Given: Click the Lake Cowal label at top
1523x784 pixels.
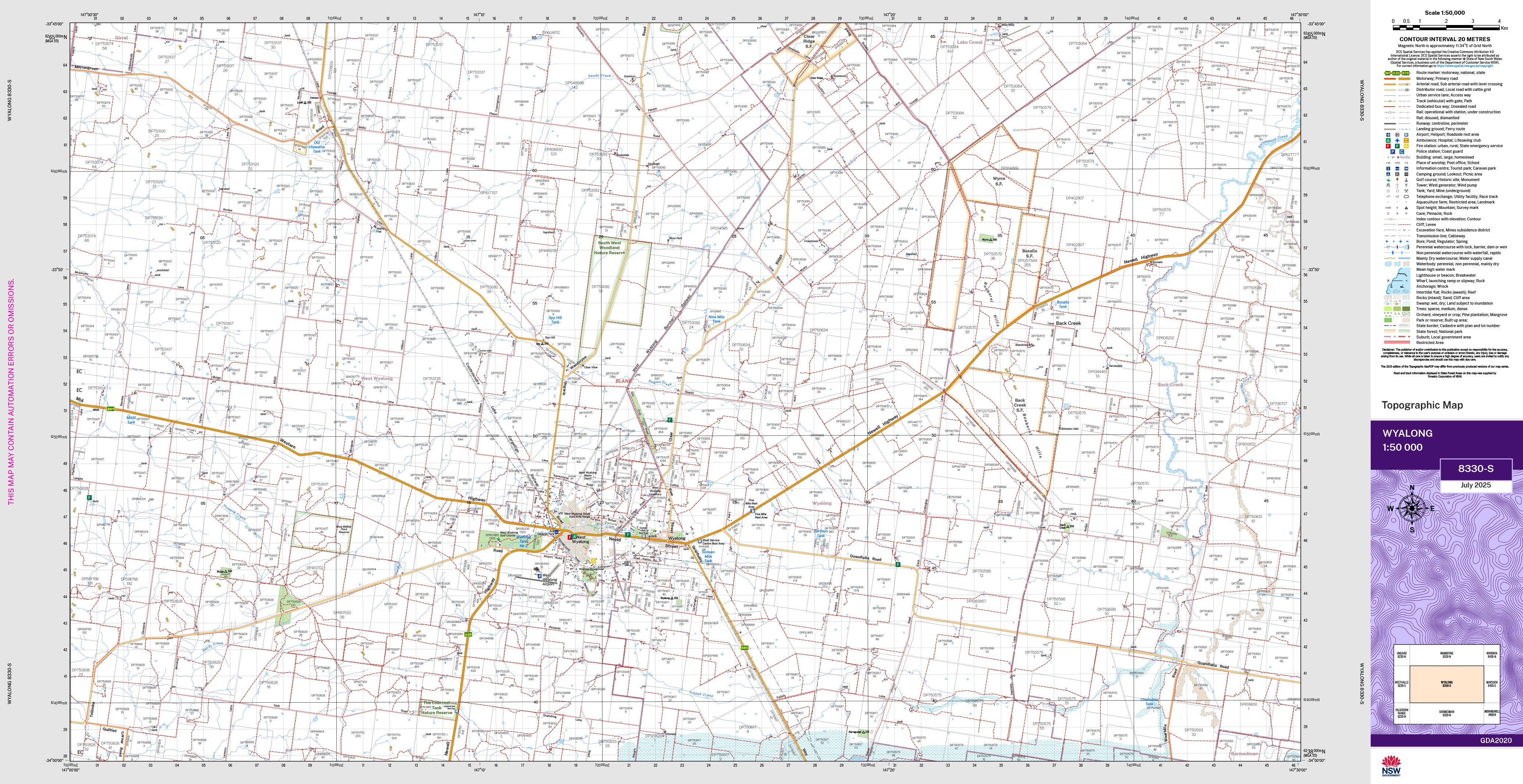Looking at the screenshot, I should 970,42.
